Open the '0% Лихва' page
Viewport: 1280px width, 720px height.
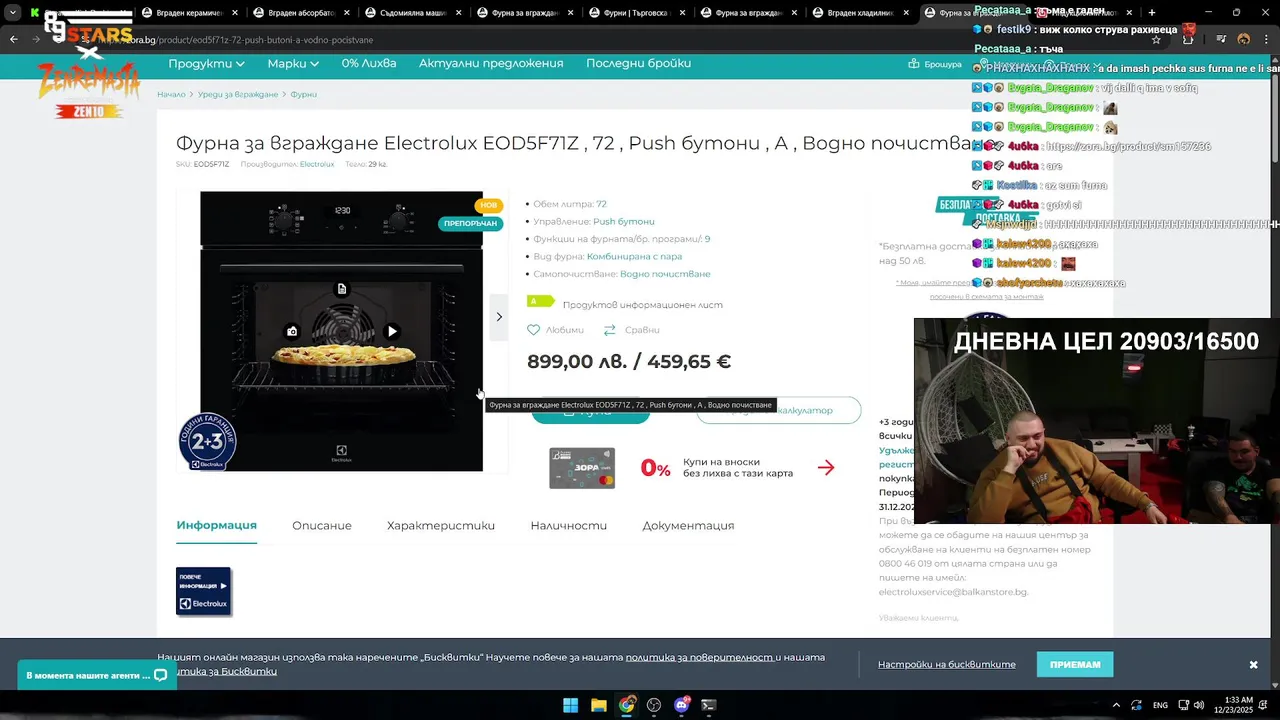369,63
